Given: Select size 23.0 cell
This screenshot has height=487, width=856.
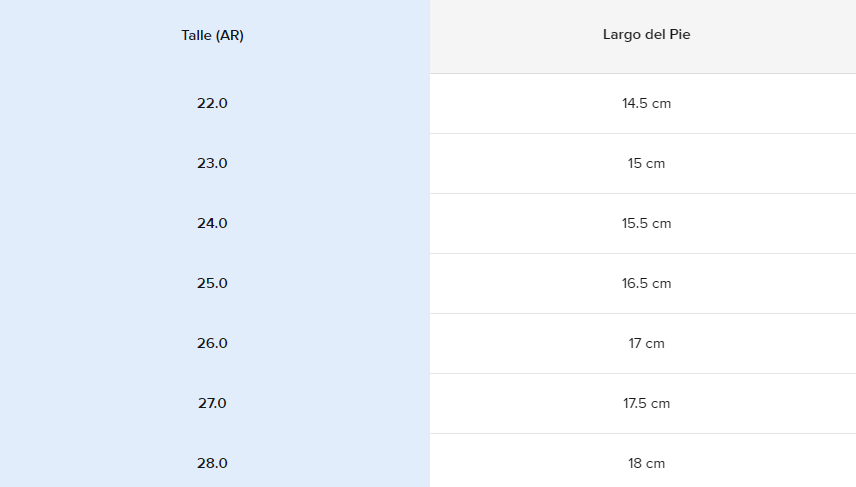Looking at the screenshot, I should (212, 163).
